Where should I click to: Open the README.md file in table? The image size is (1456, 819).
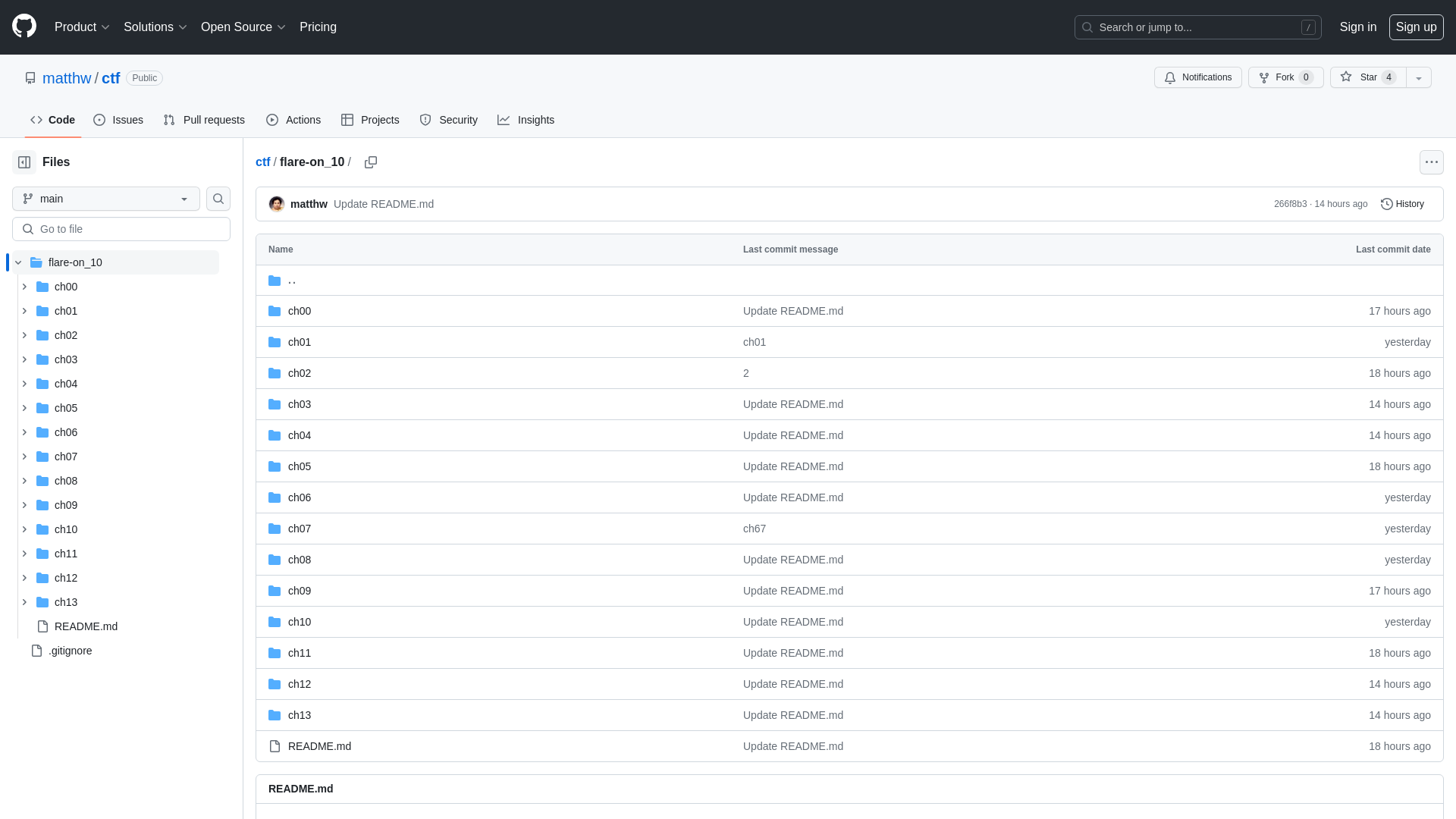click(319, 746)
